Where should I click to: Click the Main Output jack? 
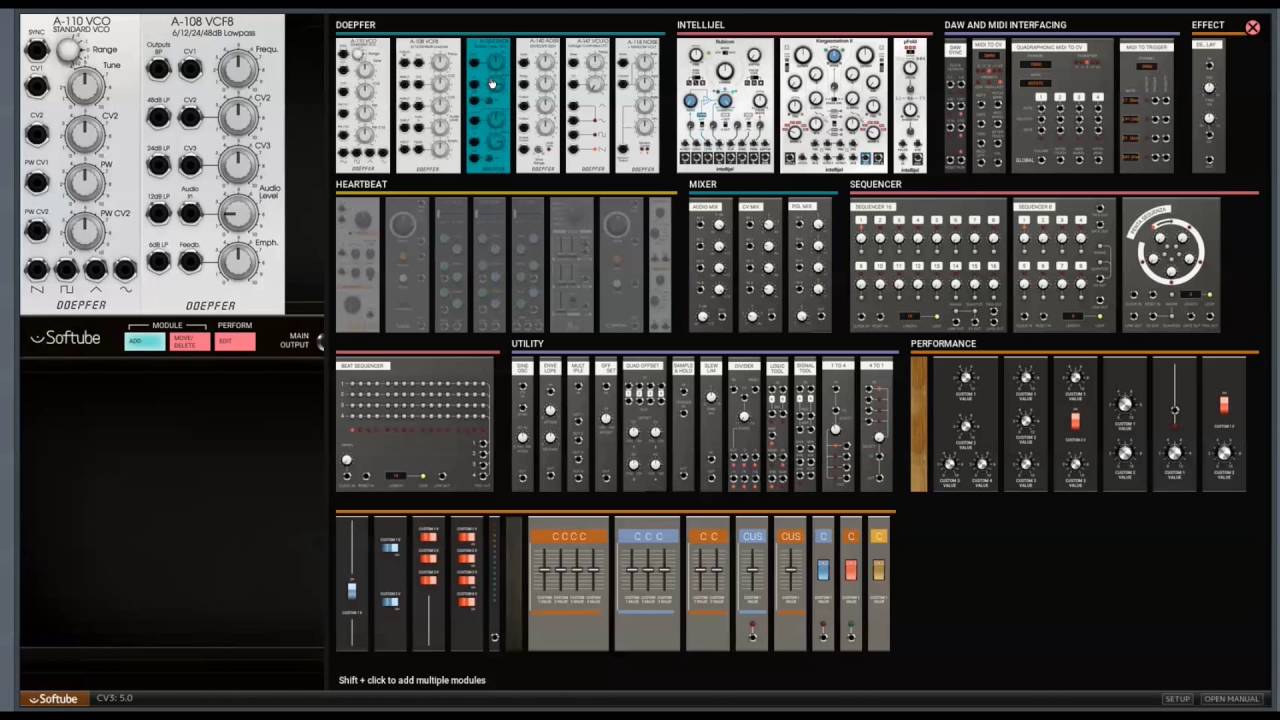pyautogui.click(x=320, y=343)
